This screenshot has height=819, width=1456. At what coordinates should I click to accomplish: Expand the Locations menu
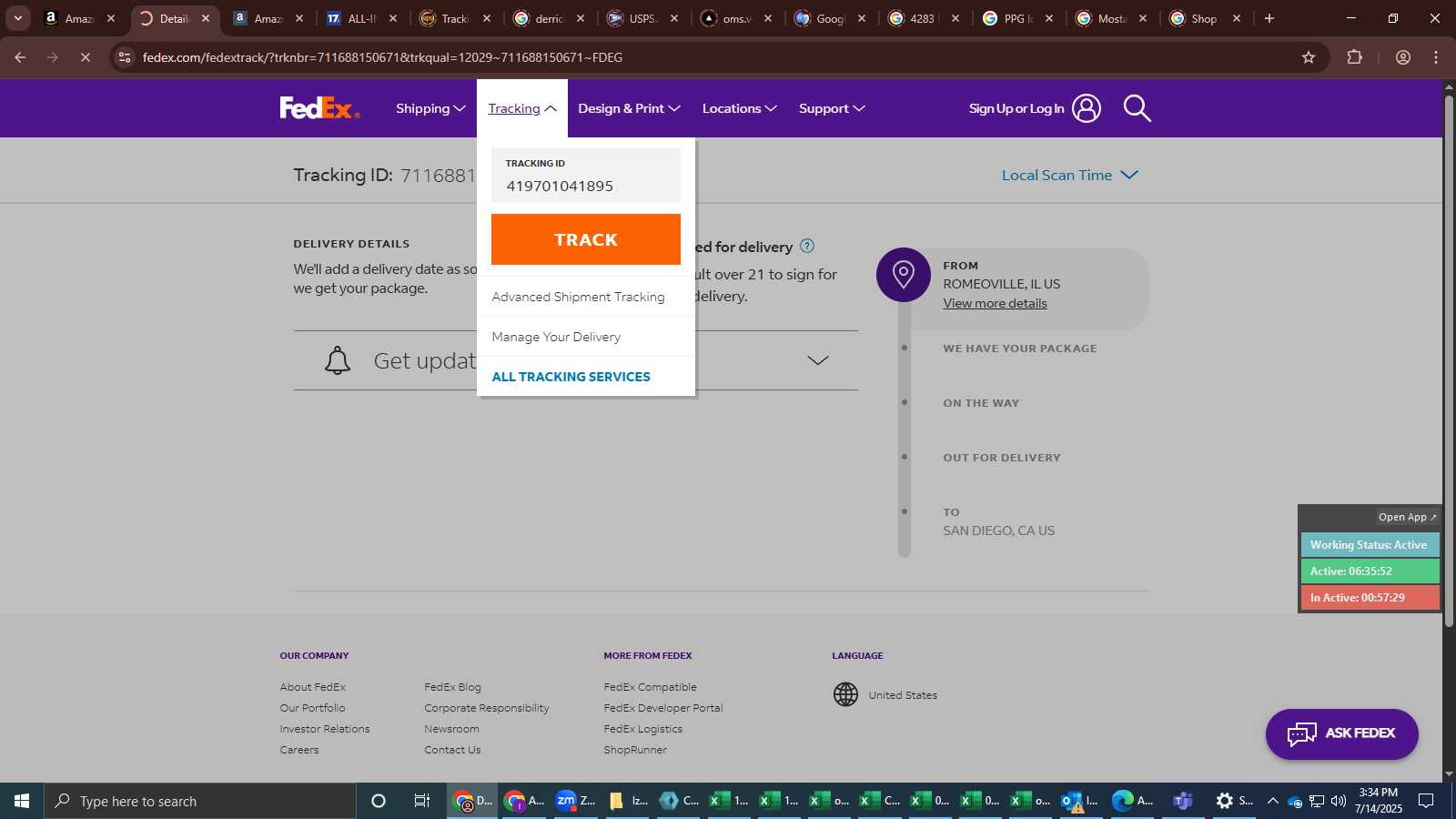pyautogui.click(x=739, y=108)
